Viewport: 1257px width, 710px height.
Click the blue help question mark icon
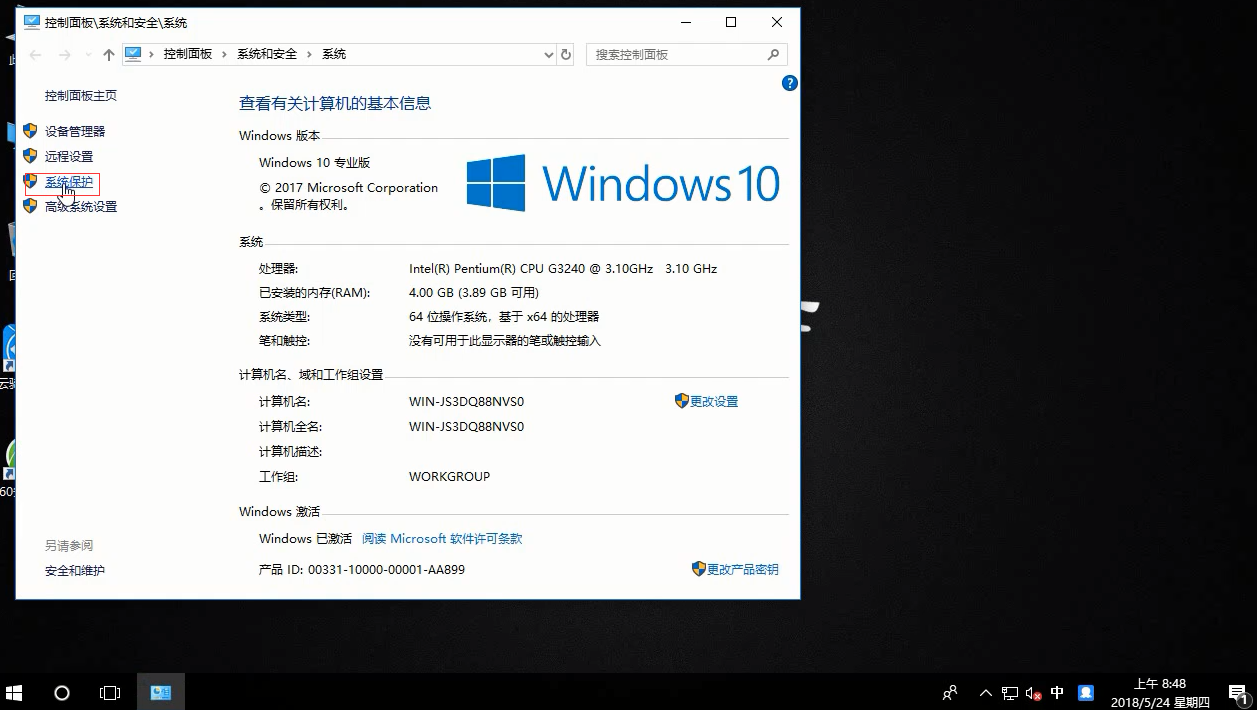pyautogui.click(x=789, y=84)
